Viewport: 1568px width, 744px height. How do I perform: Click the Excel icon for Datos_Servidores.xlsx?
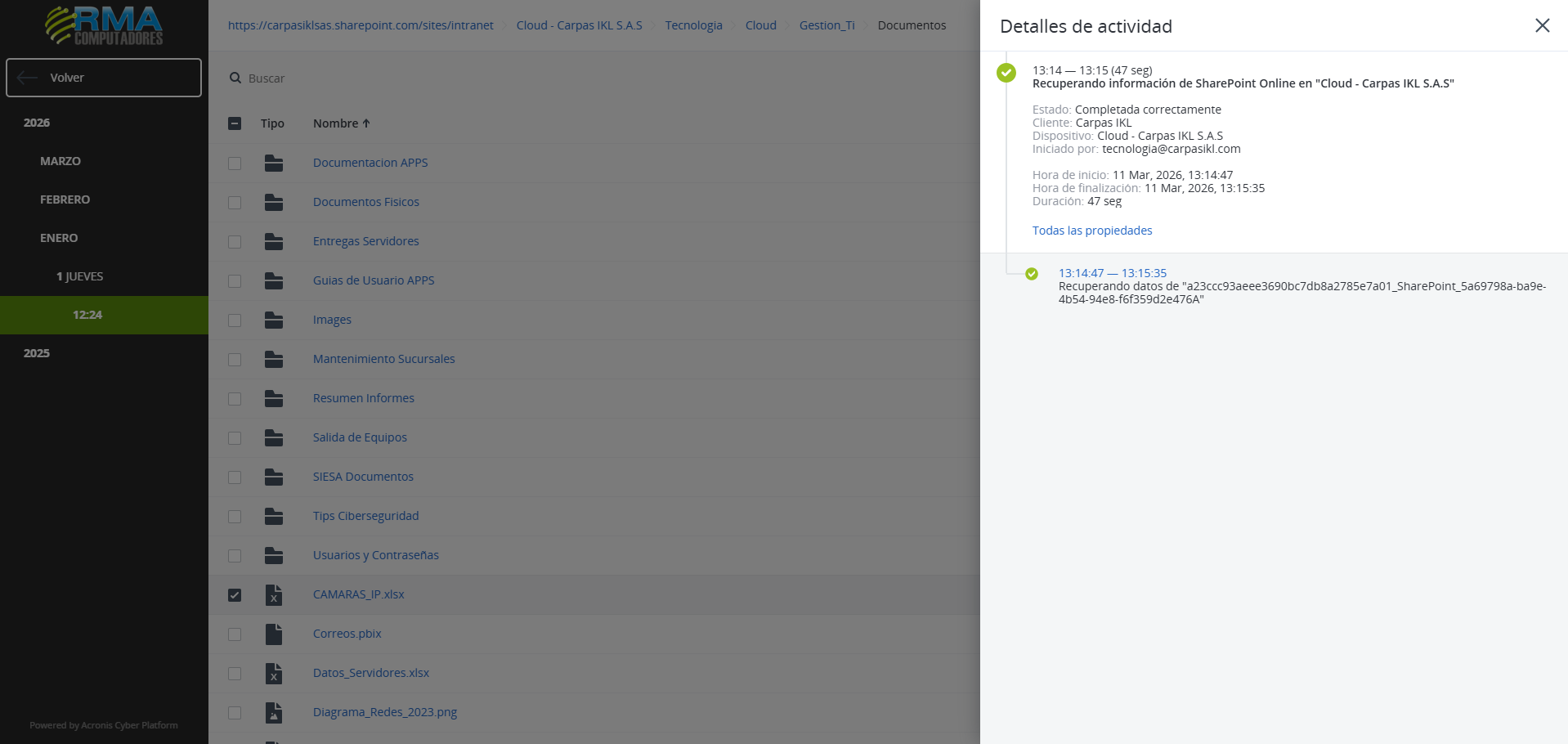coord(274,673)
